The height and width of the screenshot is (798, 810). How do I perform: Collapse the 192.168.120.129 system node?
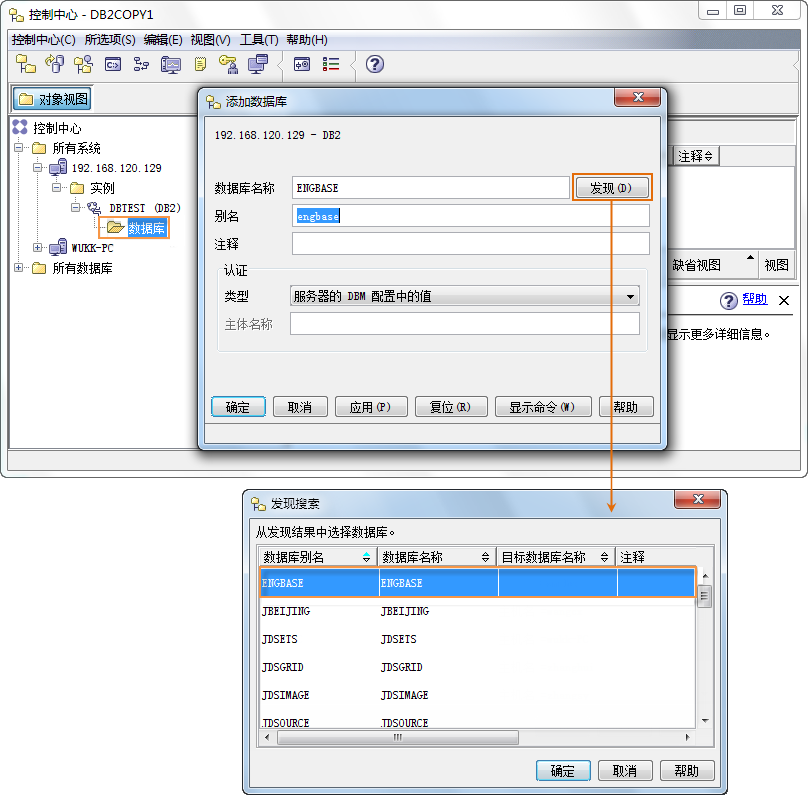[38, 168]
